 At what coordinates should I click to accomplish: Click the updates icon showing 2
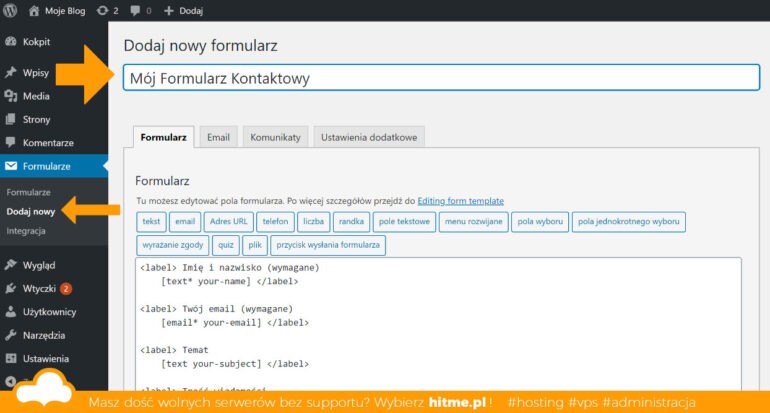[x=102, y=11]
